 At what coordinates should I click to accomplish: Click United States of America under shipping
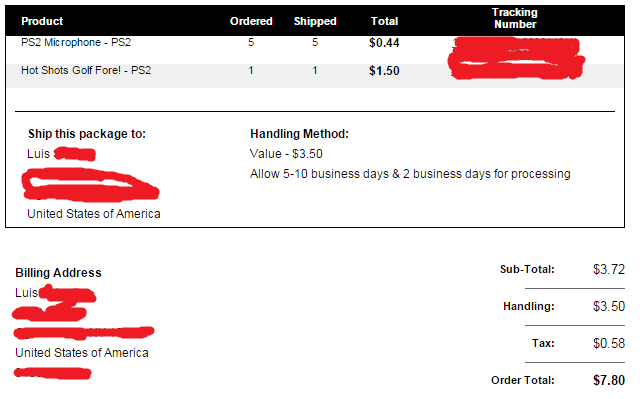[x=94, y=214]
